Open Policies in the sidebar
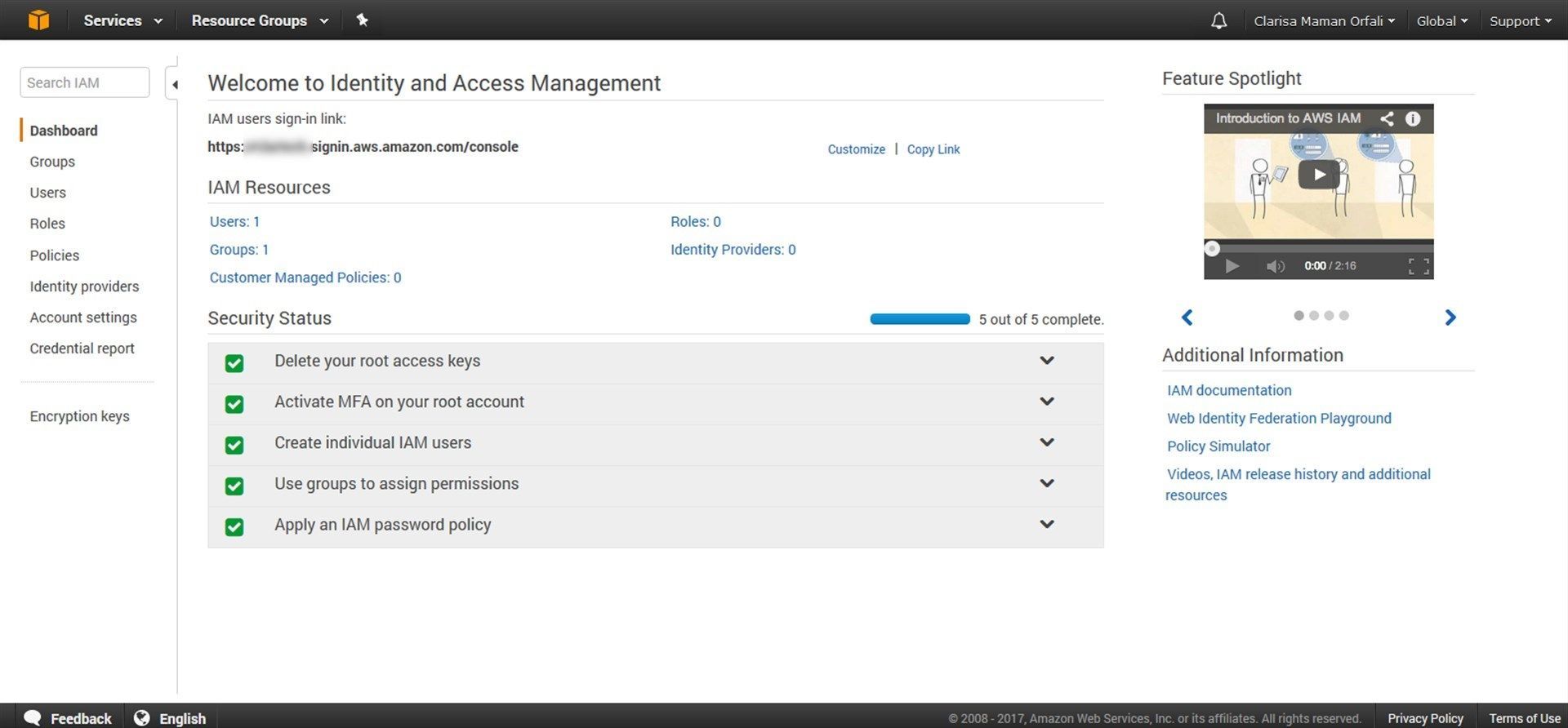 [55, 255]
